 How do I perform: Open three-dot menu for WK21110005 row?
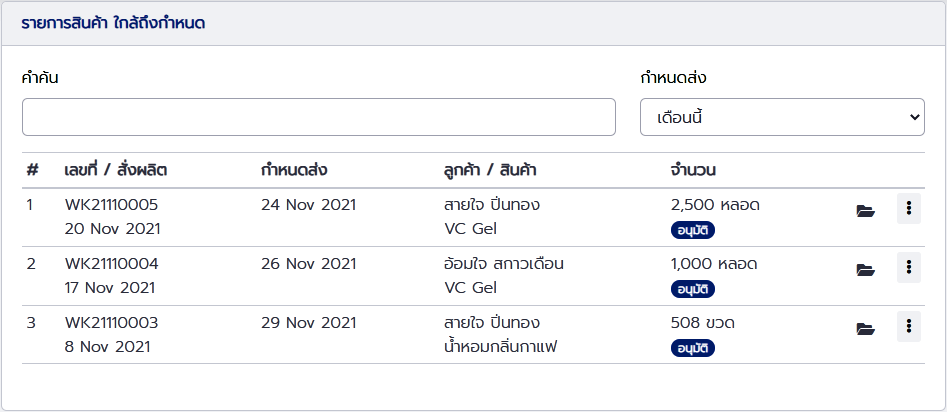(908, 208)
